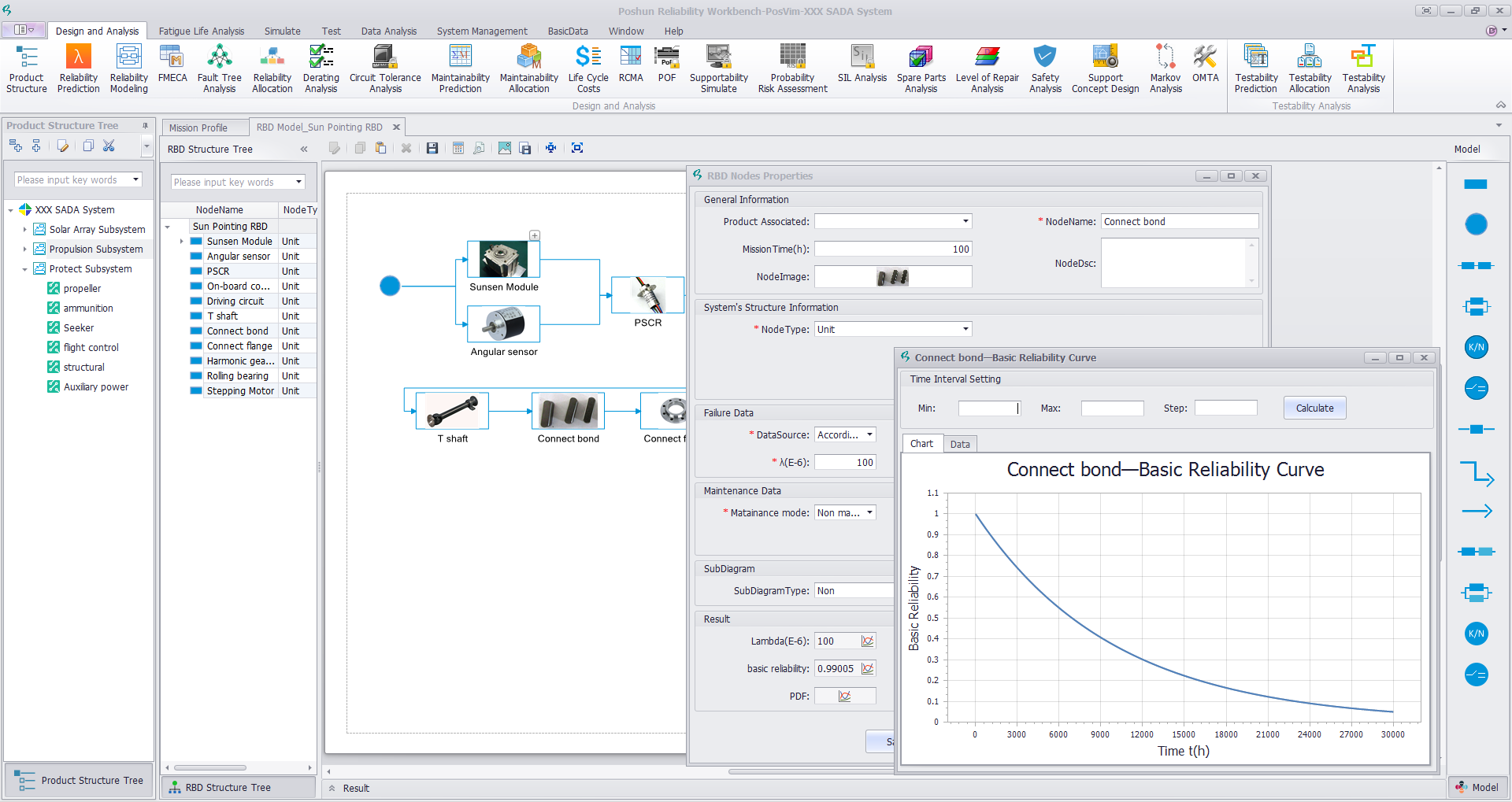Click the Calculate button
This screenshot has height=802, width=1512.
[x=1314, y=408]
